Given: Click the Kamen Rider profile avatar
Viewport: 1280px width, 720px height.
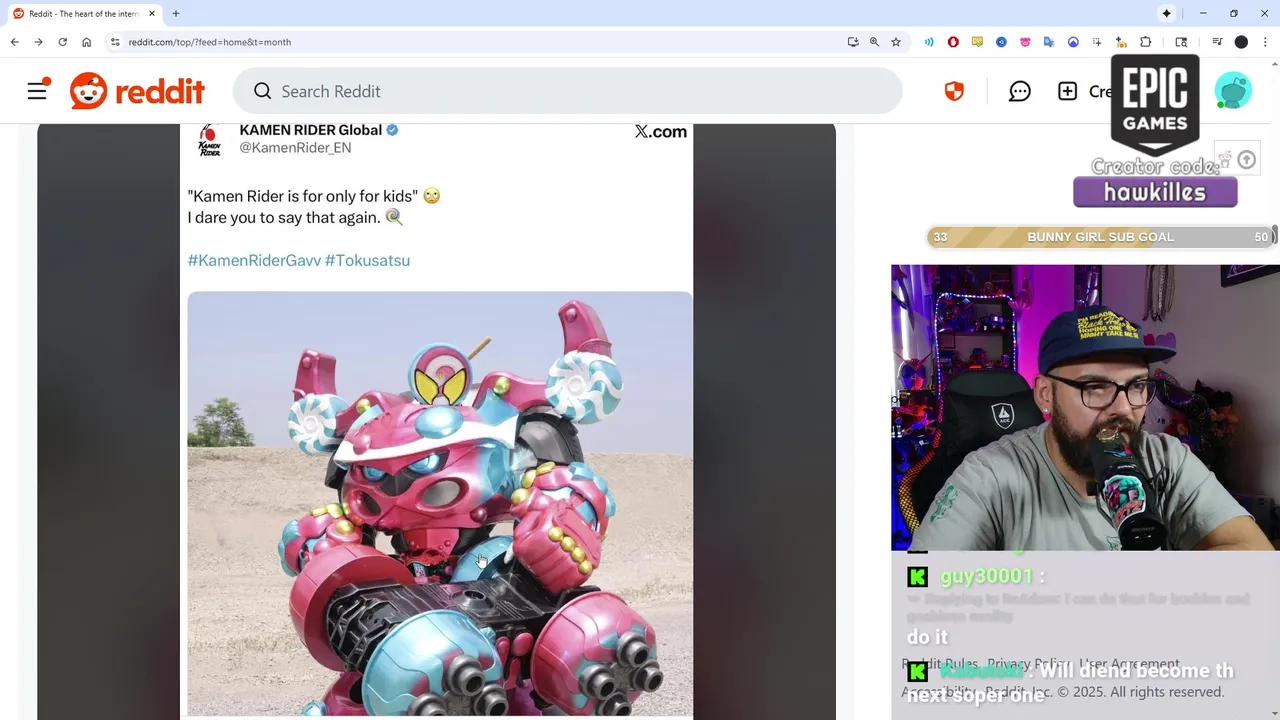Looking at the screenshot, I should [209, 139].
